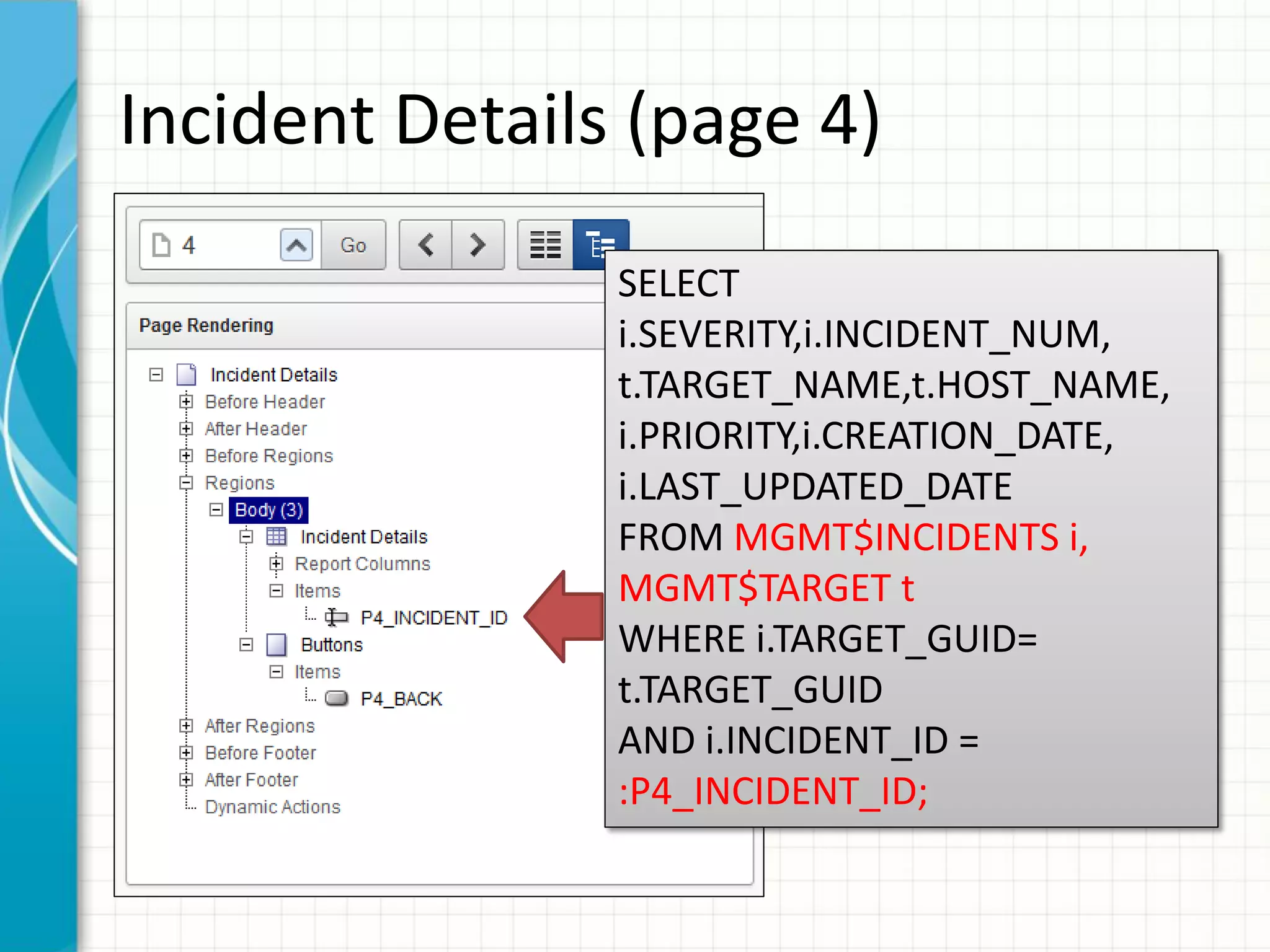
Task: Collapse the Regions node
Action: [185, 482]
